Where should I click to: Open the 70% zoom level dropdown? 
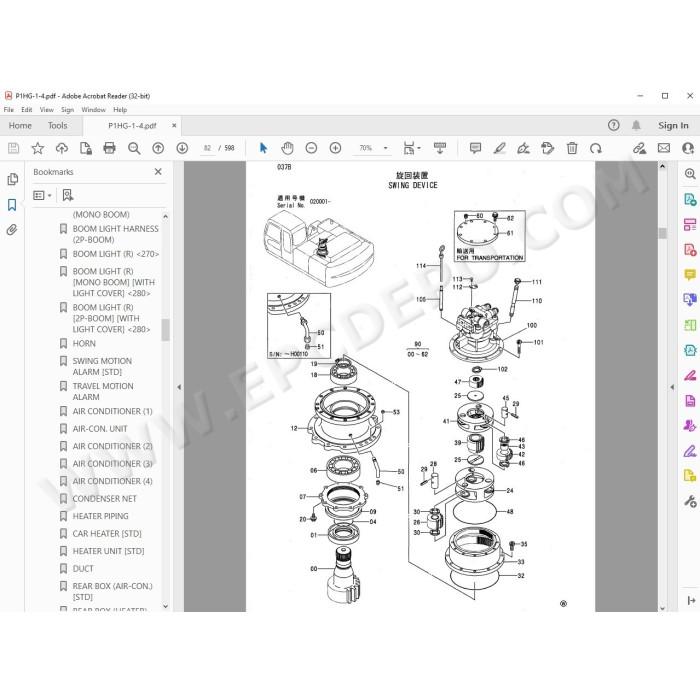[386, 148]
